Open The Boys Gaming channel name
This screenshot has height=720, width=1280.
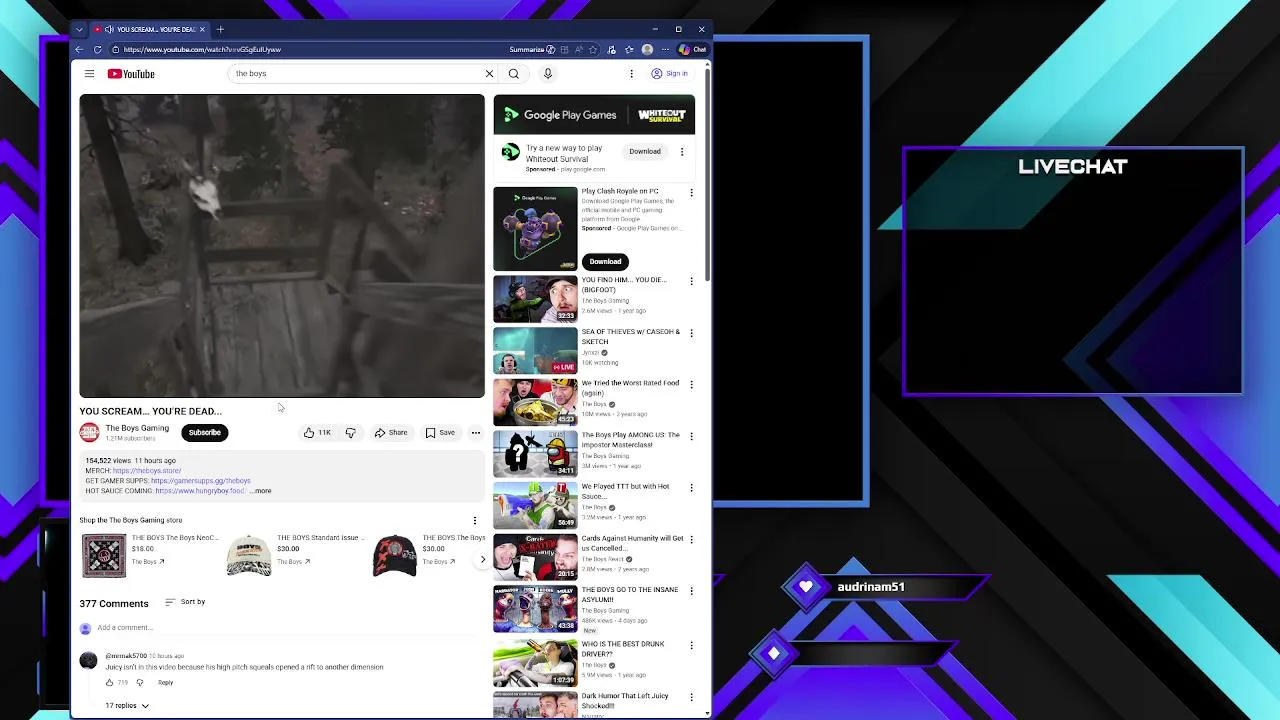137,428
